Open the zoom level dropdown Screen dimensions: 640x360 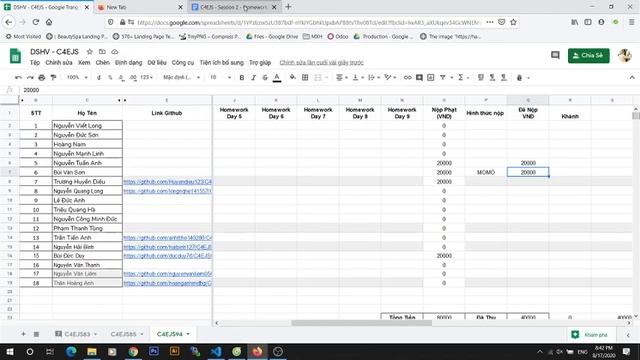77,77
